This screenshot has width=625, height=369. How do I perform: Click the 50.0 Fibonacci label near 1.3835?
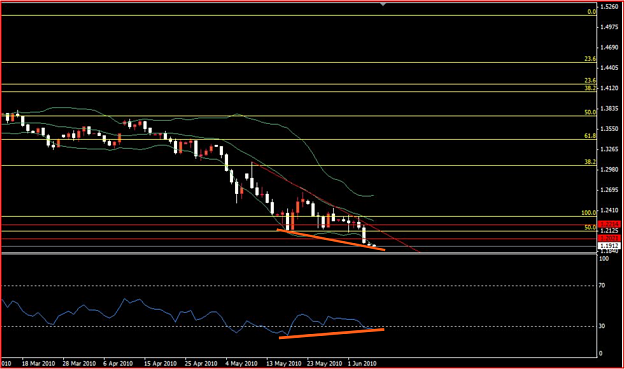pos(590,112)
